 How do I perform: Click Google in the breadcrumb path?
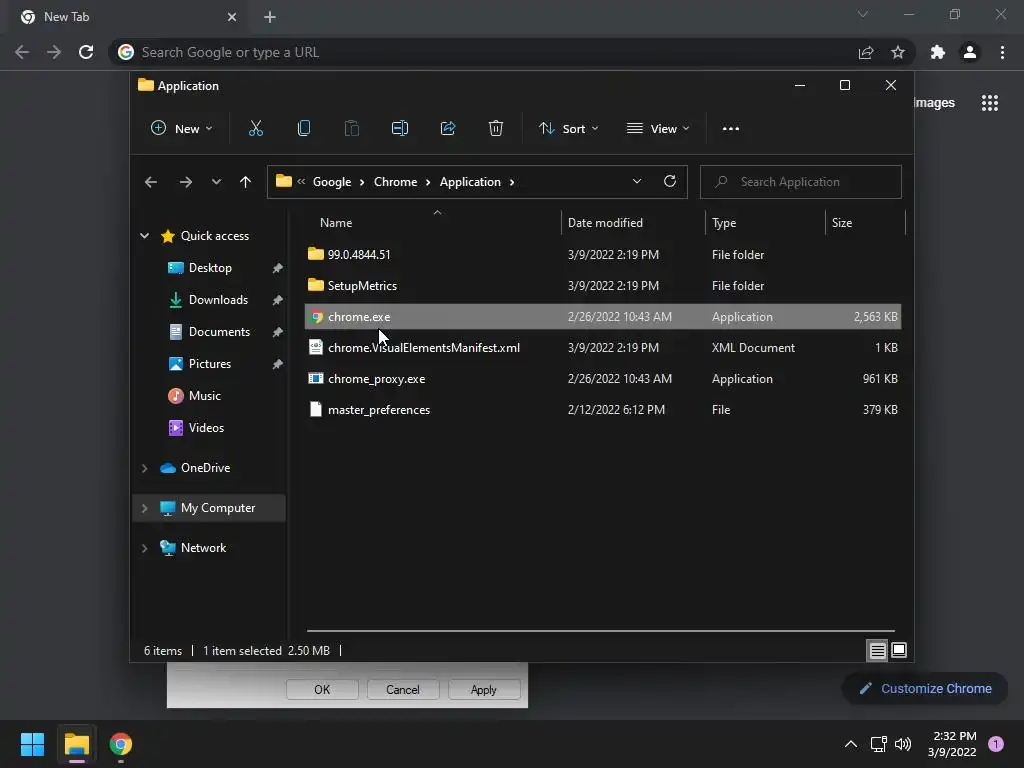(x=332, y=182)
